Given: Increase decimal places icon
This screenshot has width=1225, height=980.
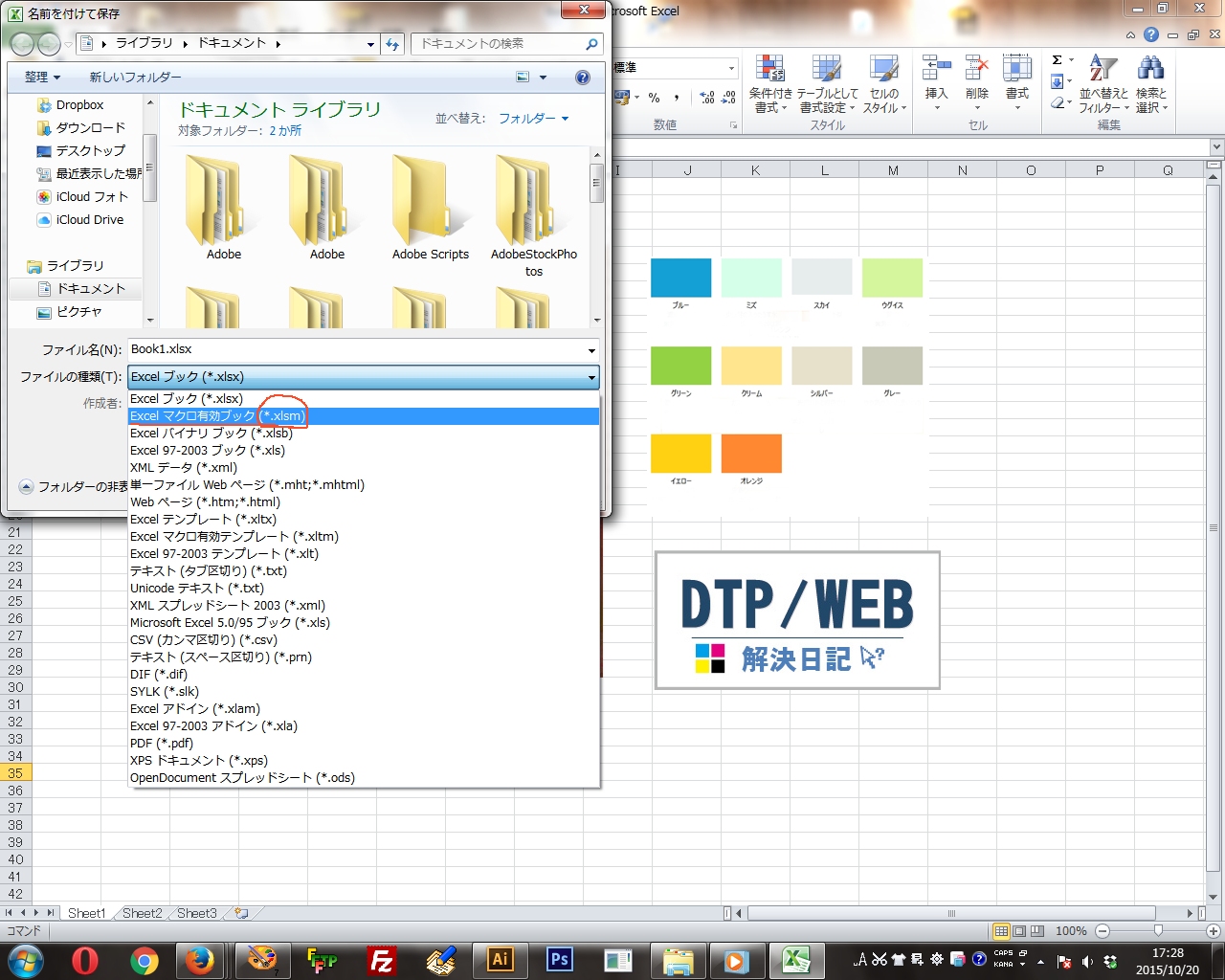Looking at the screenshot, I should [x=706, y=98].
